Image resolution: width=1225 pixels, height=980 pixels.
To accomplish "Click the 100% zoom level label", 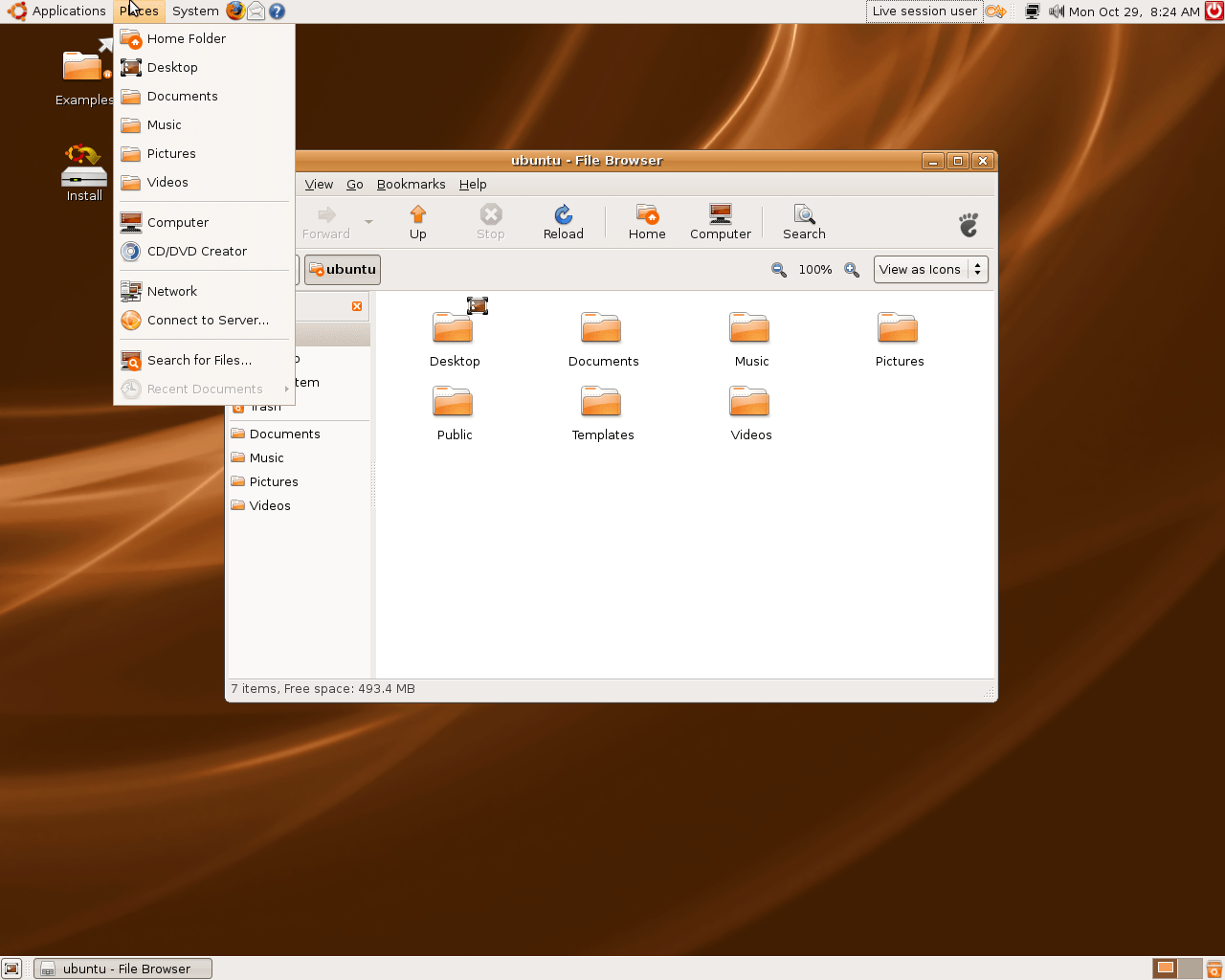I will 815,270.
